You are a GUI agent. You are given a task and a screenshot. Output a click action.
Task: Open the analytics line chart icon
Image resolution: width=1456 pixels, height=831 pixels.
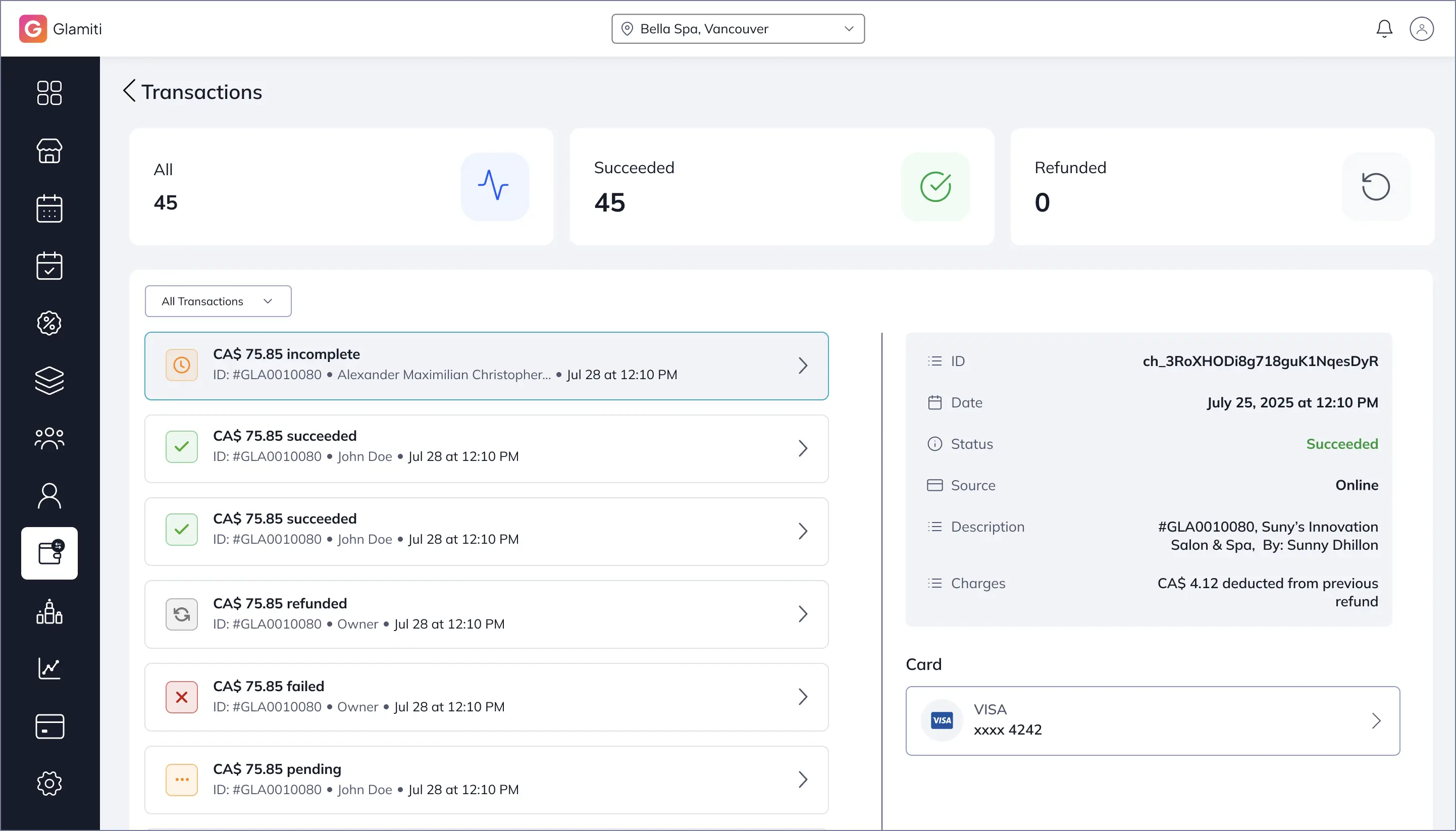tap(49, 668)
